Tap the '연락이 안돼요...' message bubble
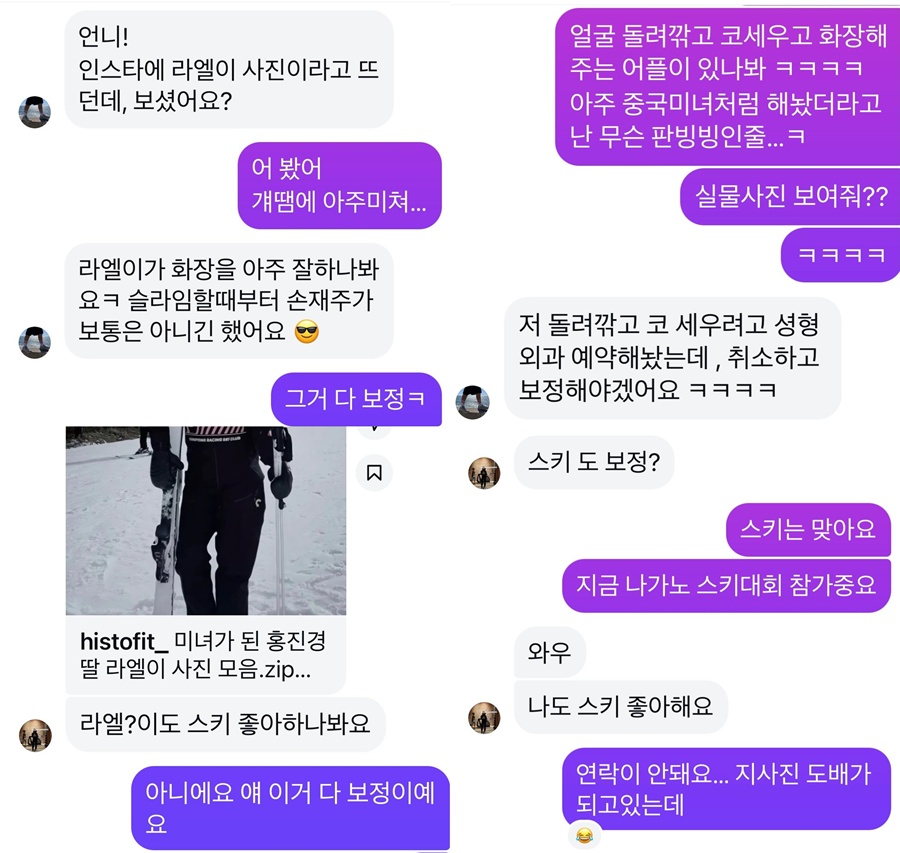The height and width of the screenshot is (853, 900). (x=726, y=789)
